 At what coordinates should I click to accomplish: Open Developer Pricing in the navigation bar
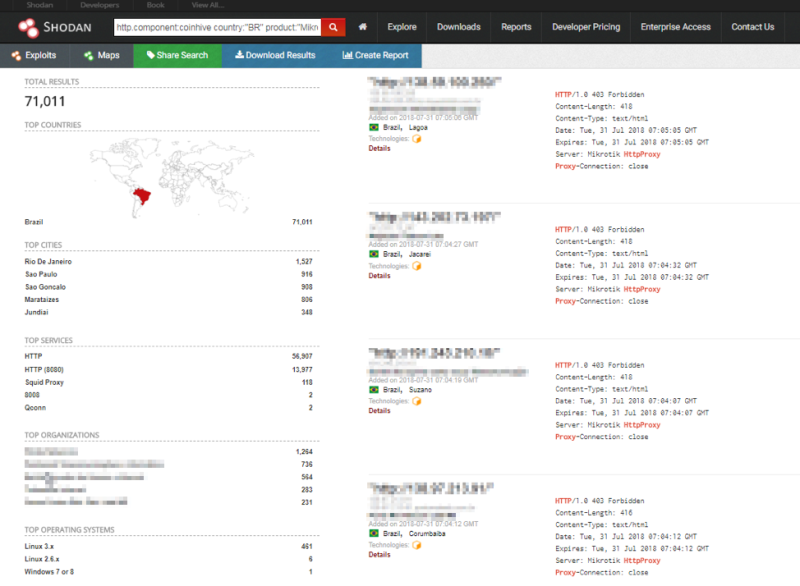coord(586,27)
